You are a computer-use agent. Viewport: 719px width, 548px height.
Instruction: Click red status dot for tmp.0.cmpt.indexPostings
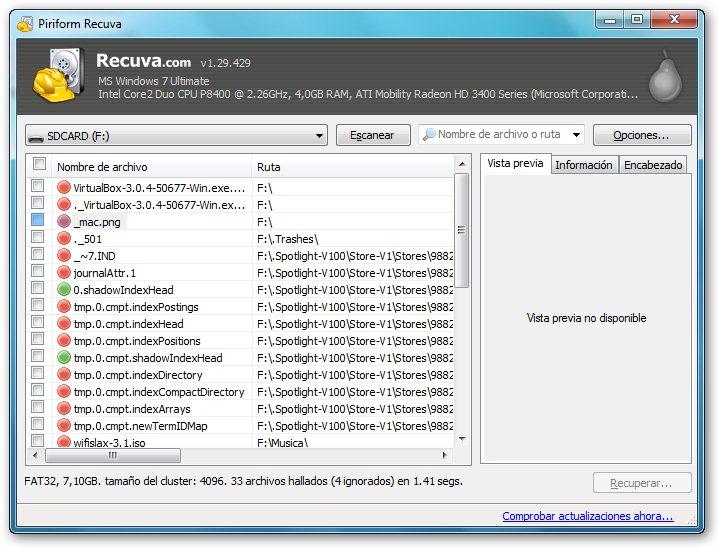pos(64,306)
